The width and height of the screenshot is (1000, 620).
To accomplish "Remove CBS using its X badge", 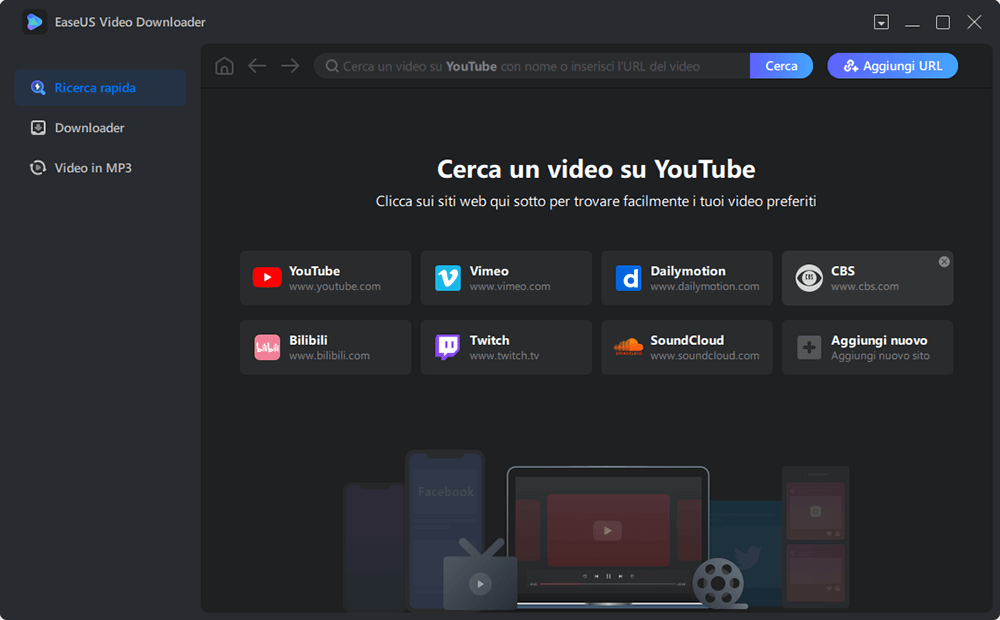I will click(x=943, y=261).
